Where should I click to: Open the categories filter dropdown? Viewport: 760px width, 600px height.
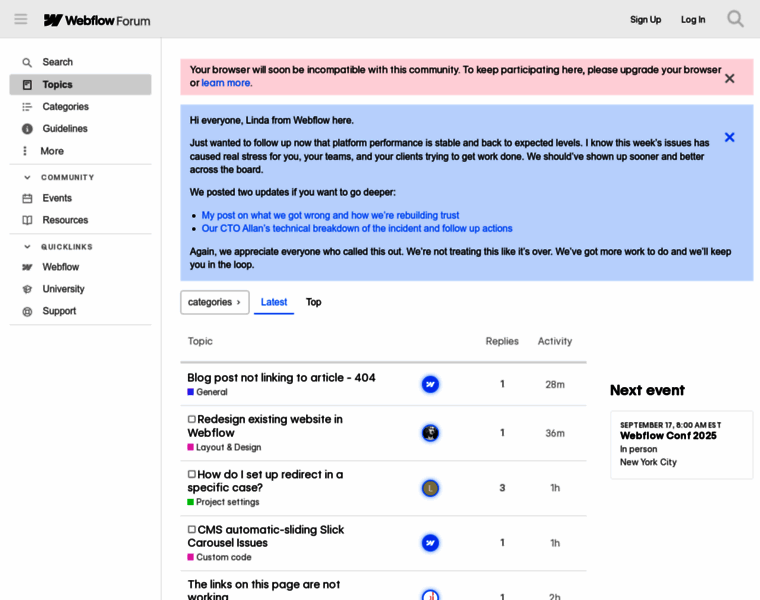[x=215, y=302]
